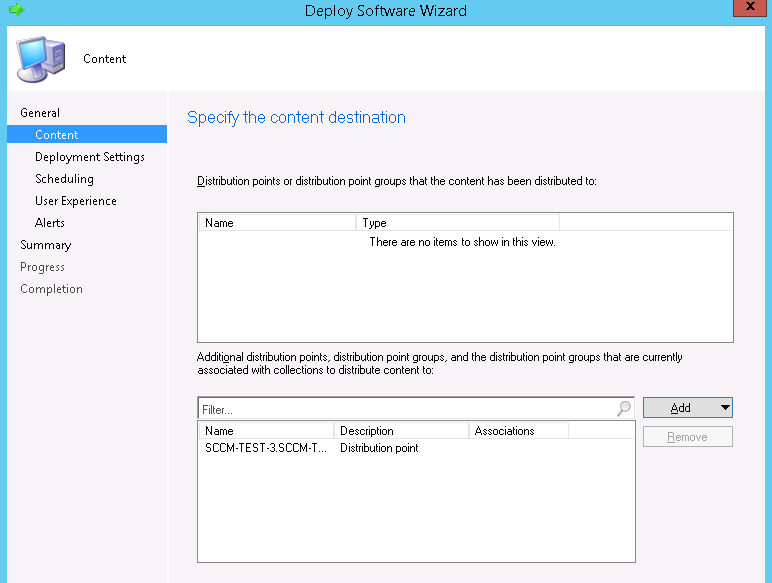
Task: Open the Add button dropdown arrow
Action: [723, 408]
